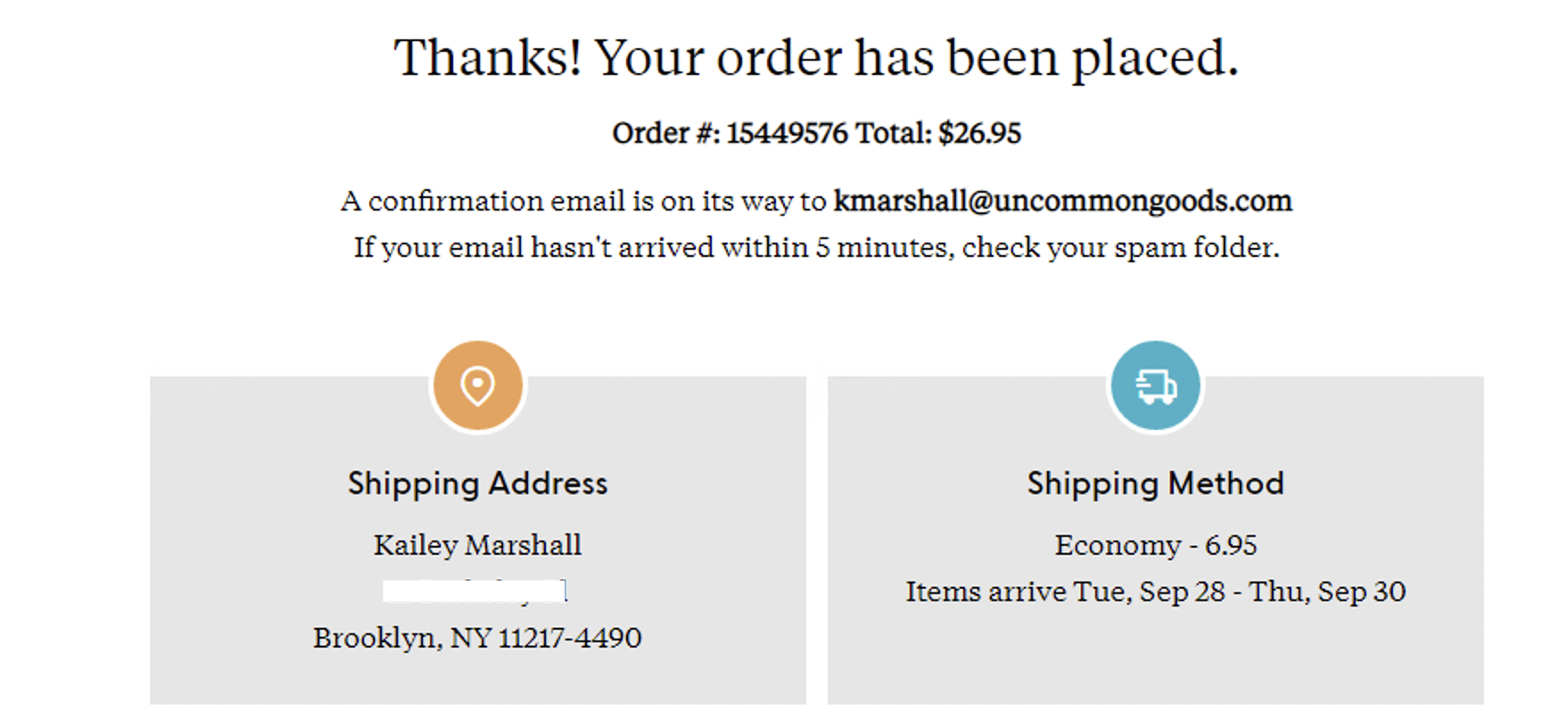Click the Brooklyn, NY 11217-4490 line
1568x712 pixels.
[477, 637]
